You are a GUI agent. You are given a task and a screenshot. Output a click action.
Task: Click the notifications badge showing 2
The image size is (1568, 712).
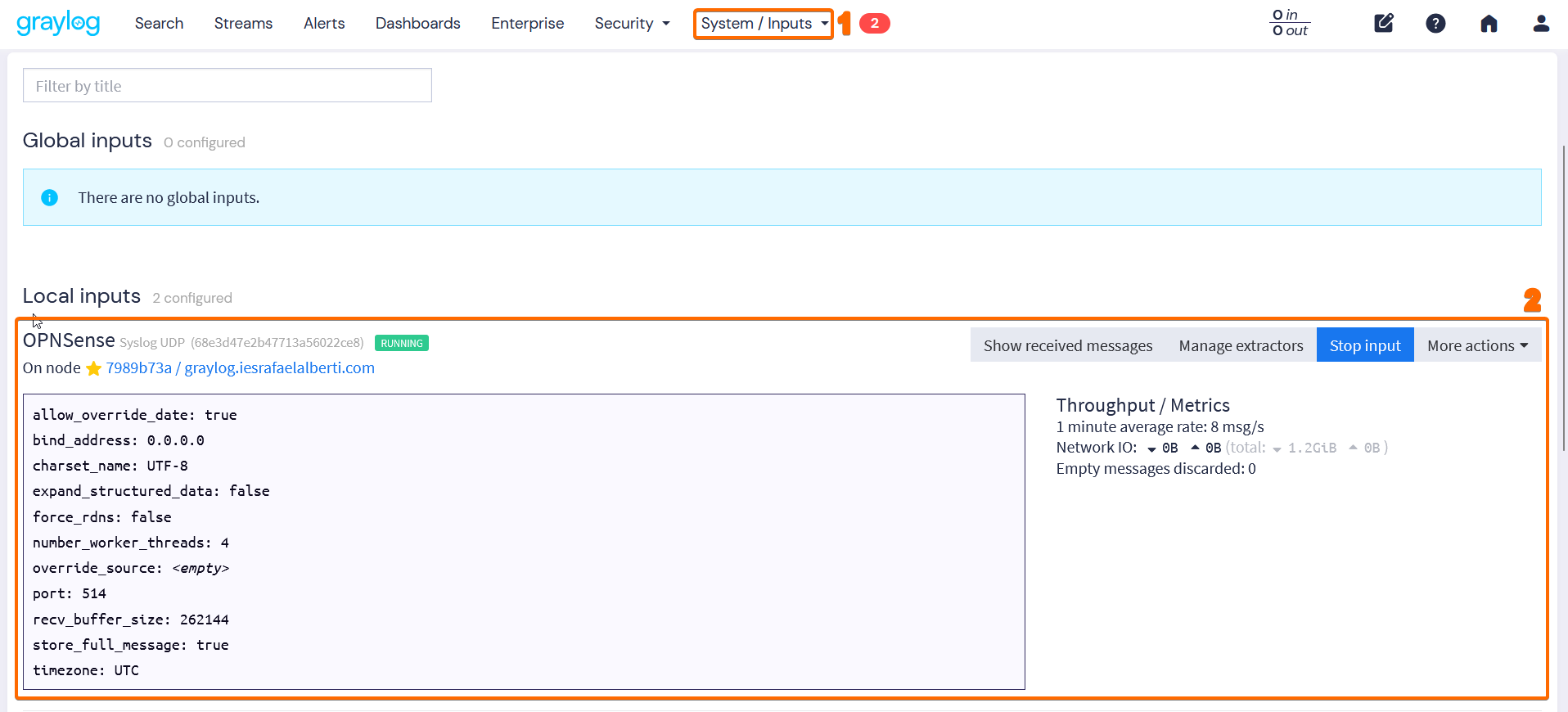coord(874,24)
